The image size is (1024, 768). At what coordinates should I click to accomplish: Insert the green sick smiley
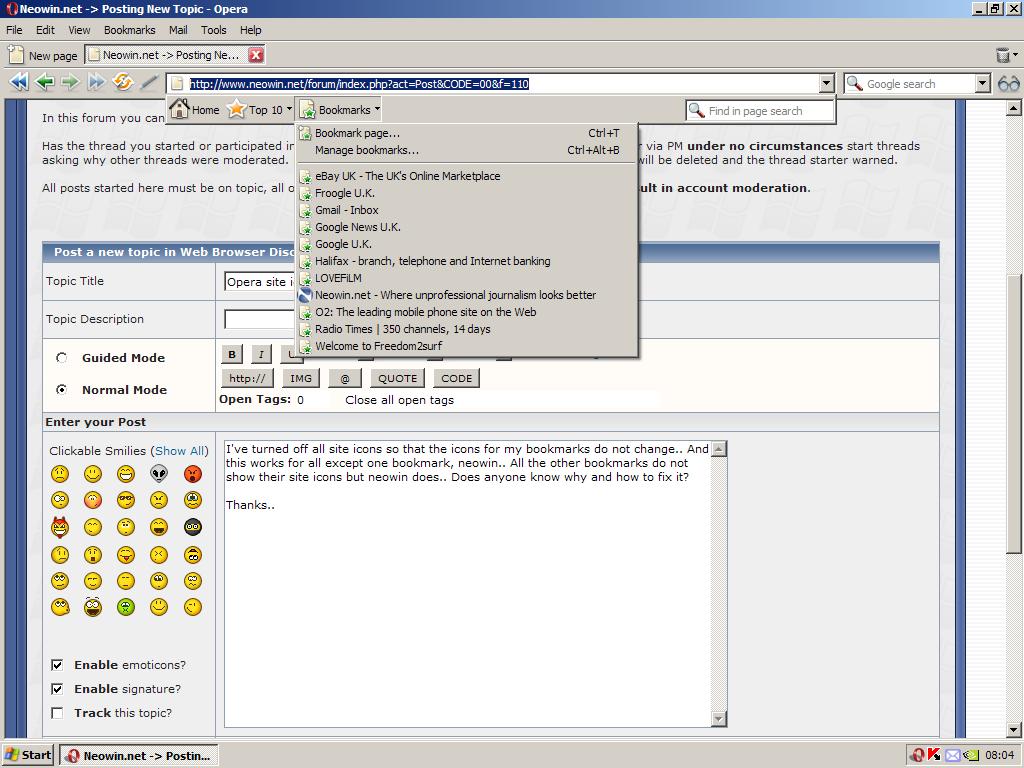[126, 607]
